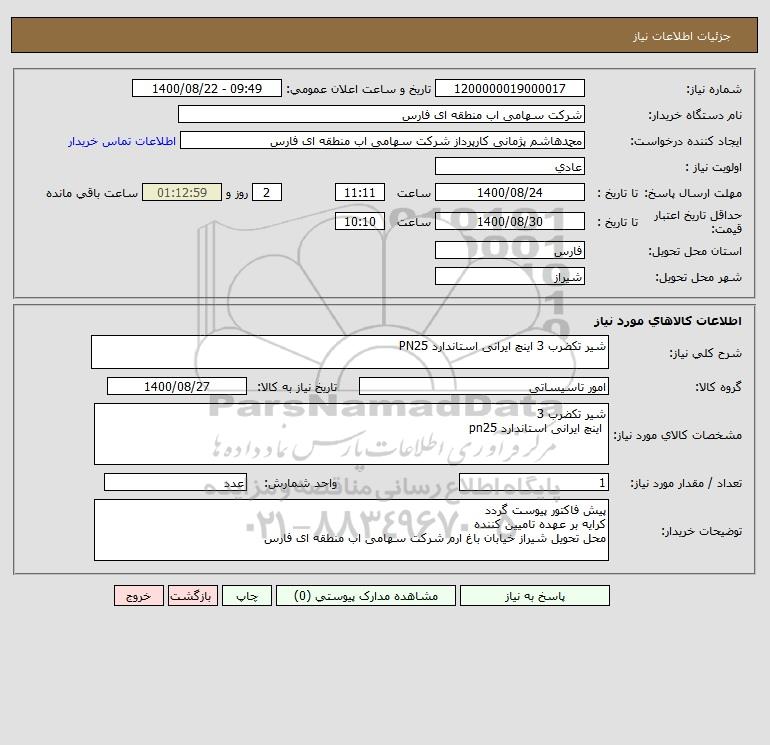The height and width of the screenshot is (745, 770).
Task: Click the deadline time field 11:11
Action: [x=359, y=193]
